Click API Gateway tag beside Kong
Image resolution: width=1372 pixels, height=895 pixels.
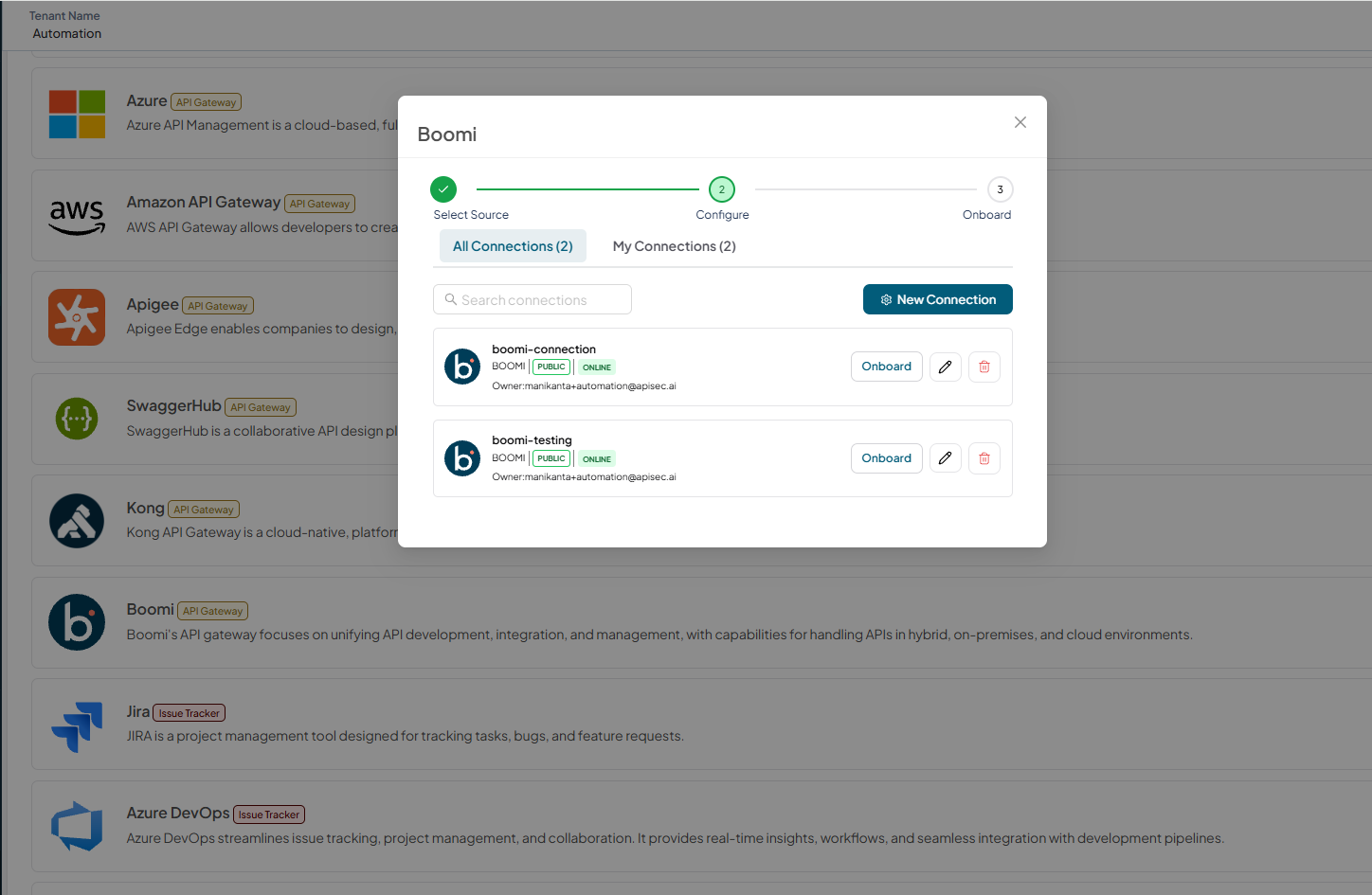point(204,510)
